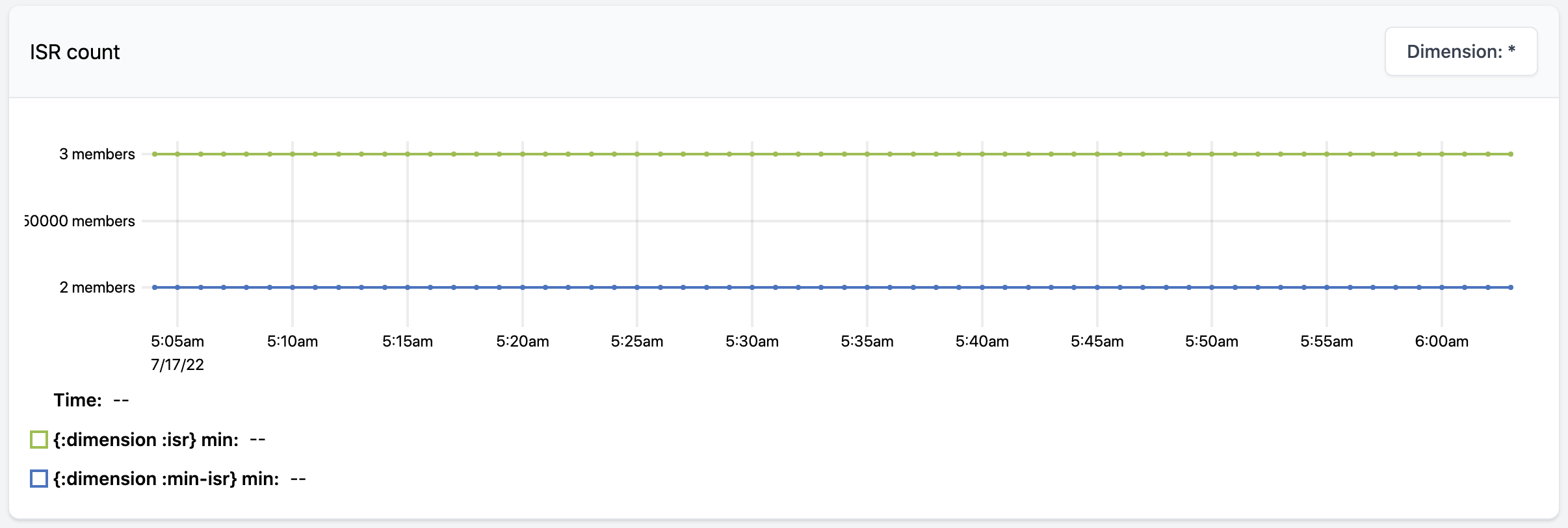Click the blue data point at 6:00am
This screenshot has height=528, width=1568.
tap(1442, 287)
